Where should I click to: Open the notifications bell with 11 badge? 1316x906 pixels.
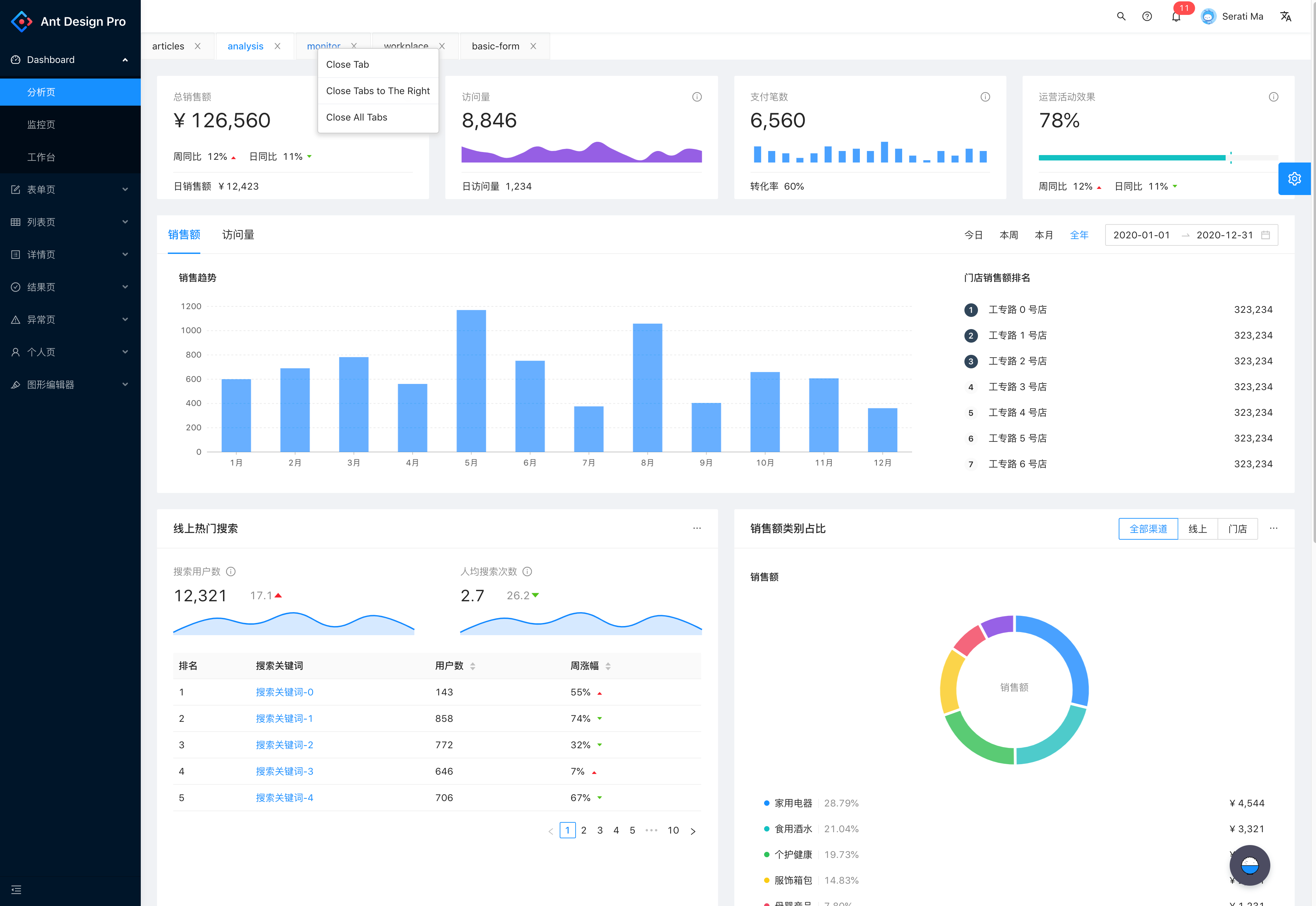1176,17
